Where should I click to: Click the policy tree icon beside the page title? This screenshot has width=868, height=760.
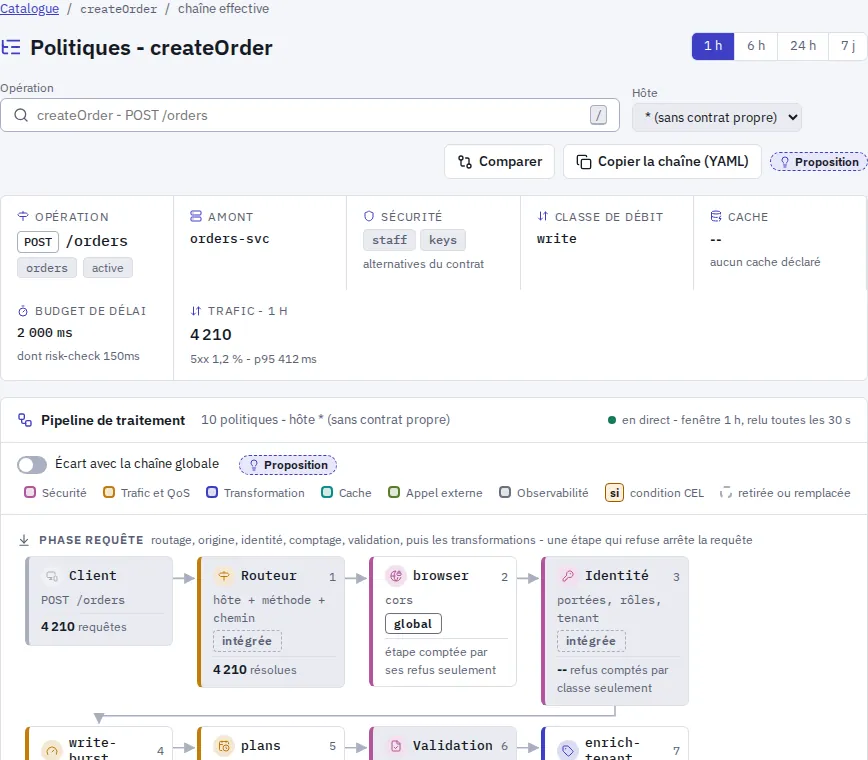[x=11, y=48]
